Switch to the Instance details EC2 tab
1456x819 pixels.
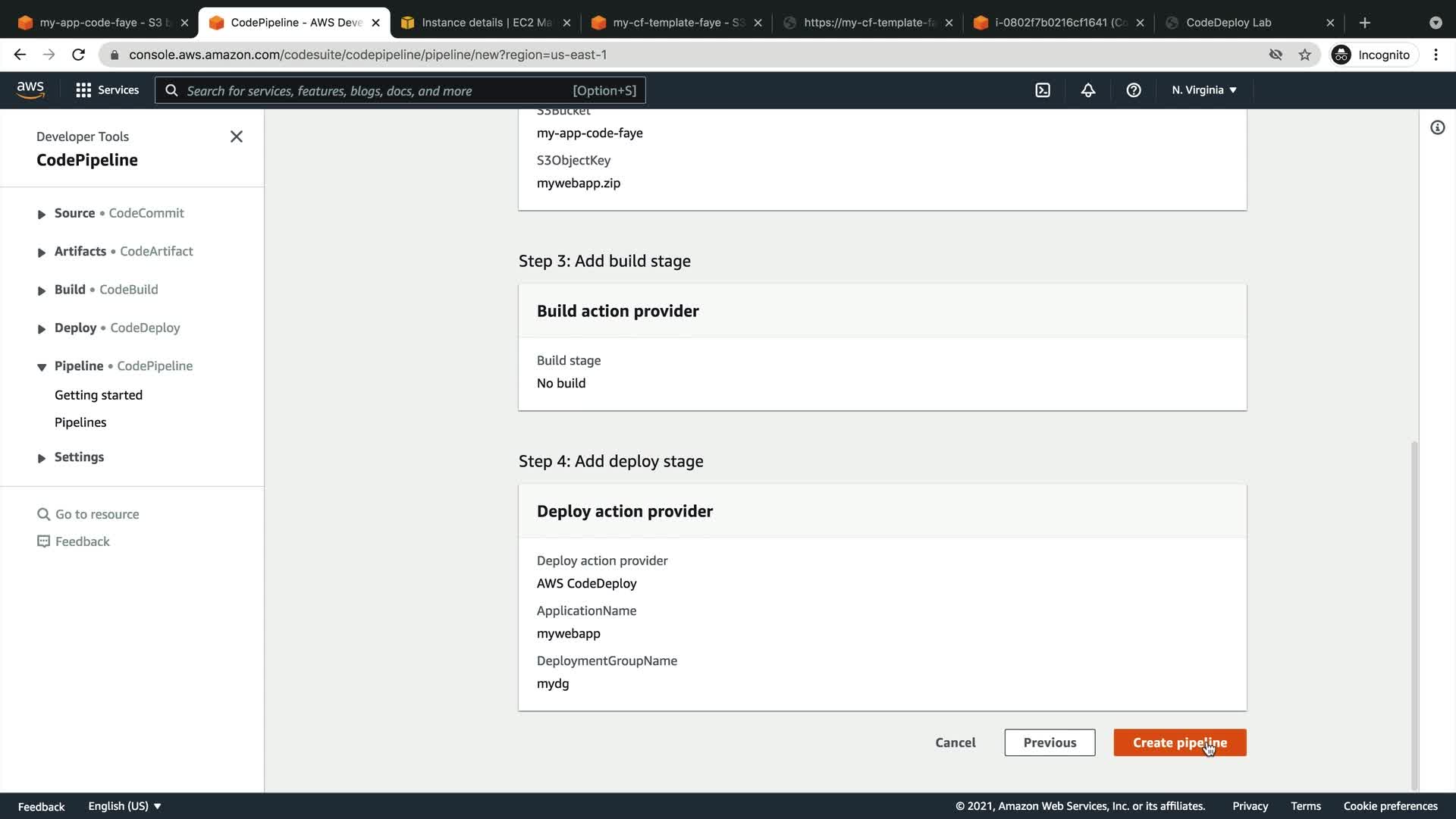click(485, 23)
